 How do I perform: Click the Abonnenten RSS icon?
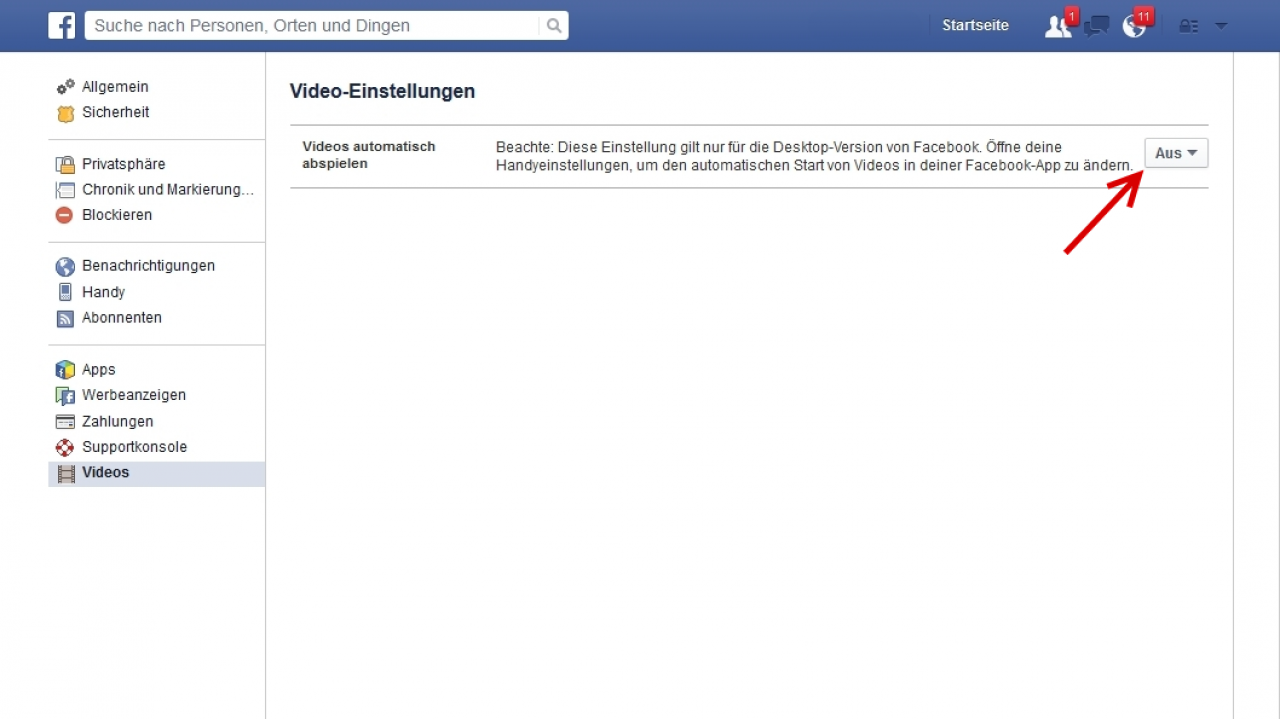point(65,318)
